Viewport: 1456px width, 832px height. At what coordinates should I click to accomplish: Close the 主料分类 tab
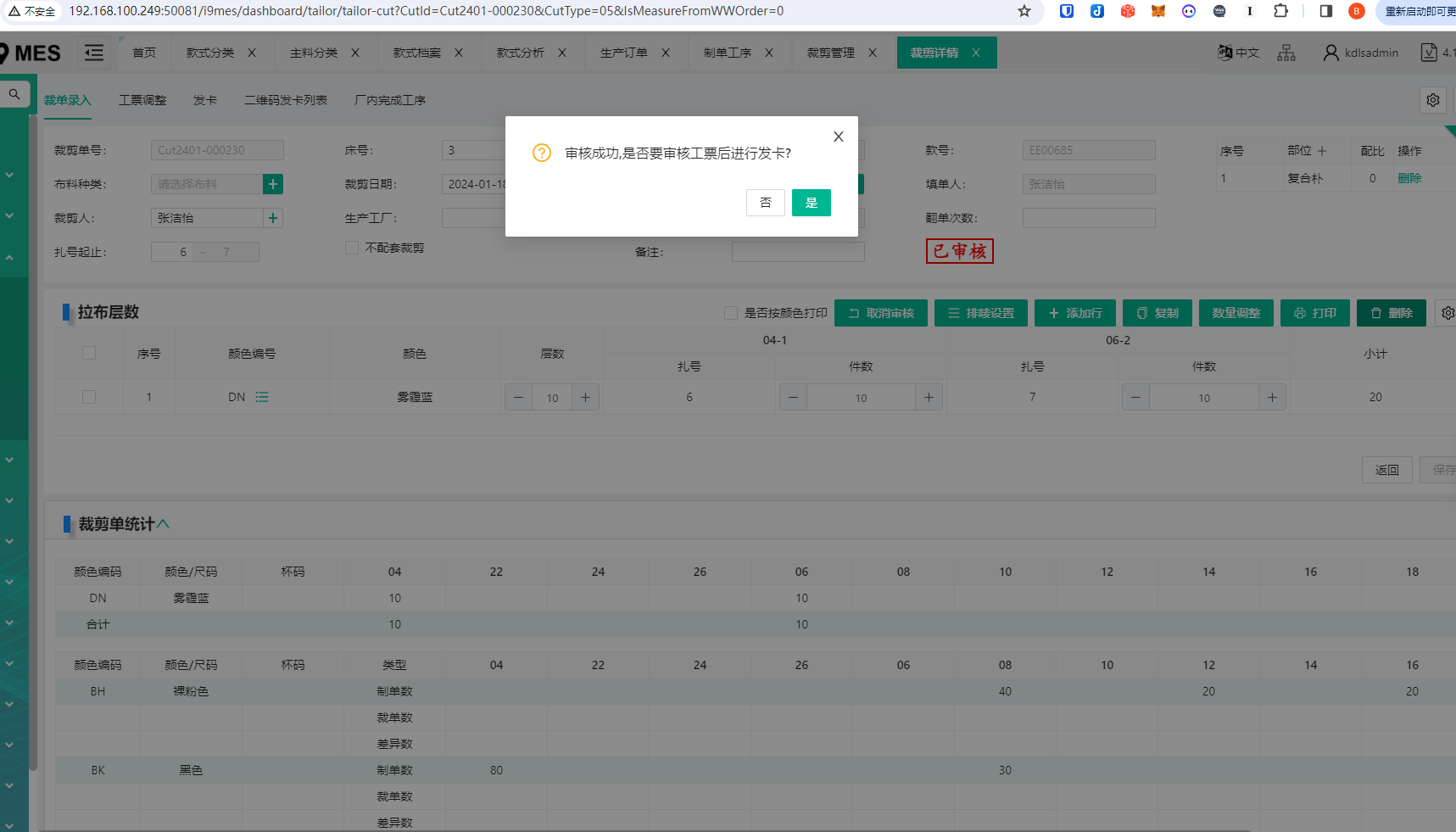355,53
